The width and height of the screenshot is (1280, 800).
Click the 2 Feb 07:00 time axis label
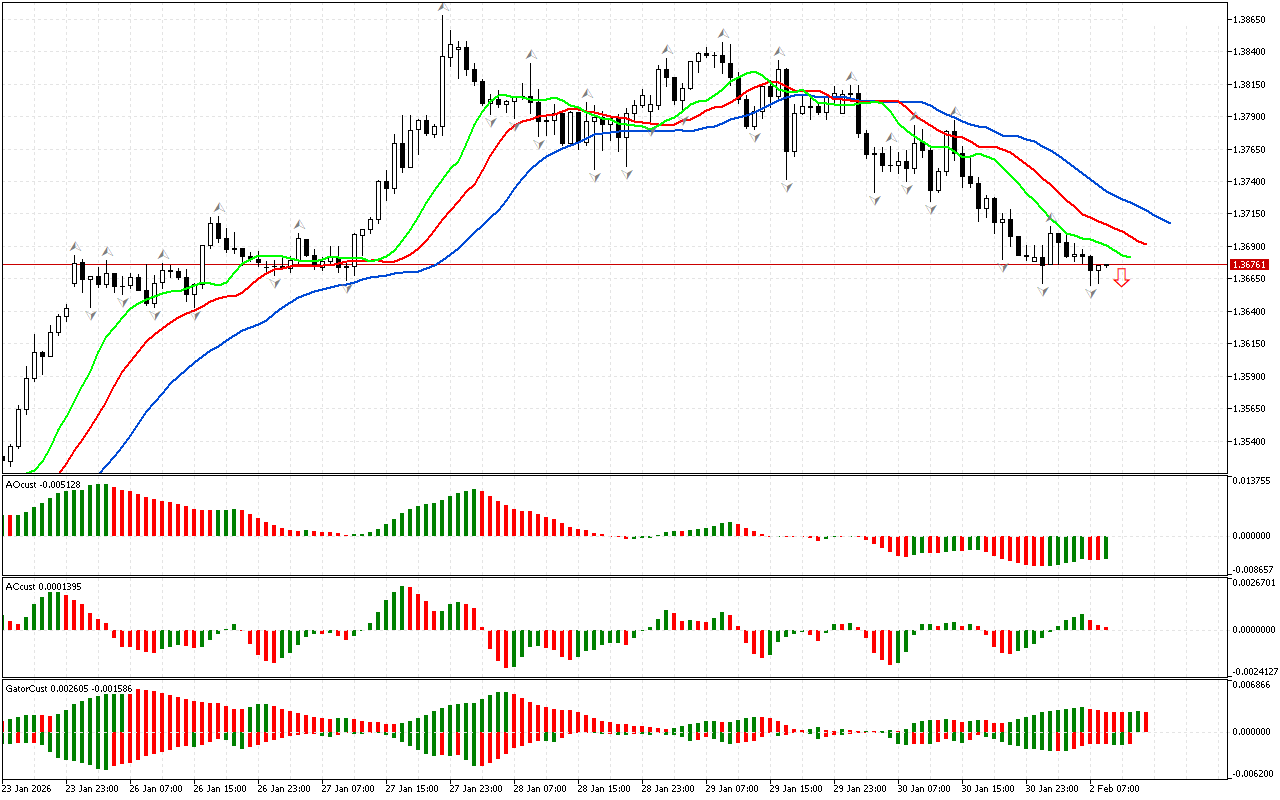point(1114,788)
